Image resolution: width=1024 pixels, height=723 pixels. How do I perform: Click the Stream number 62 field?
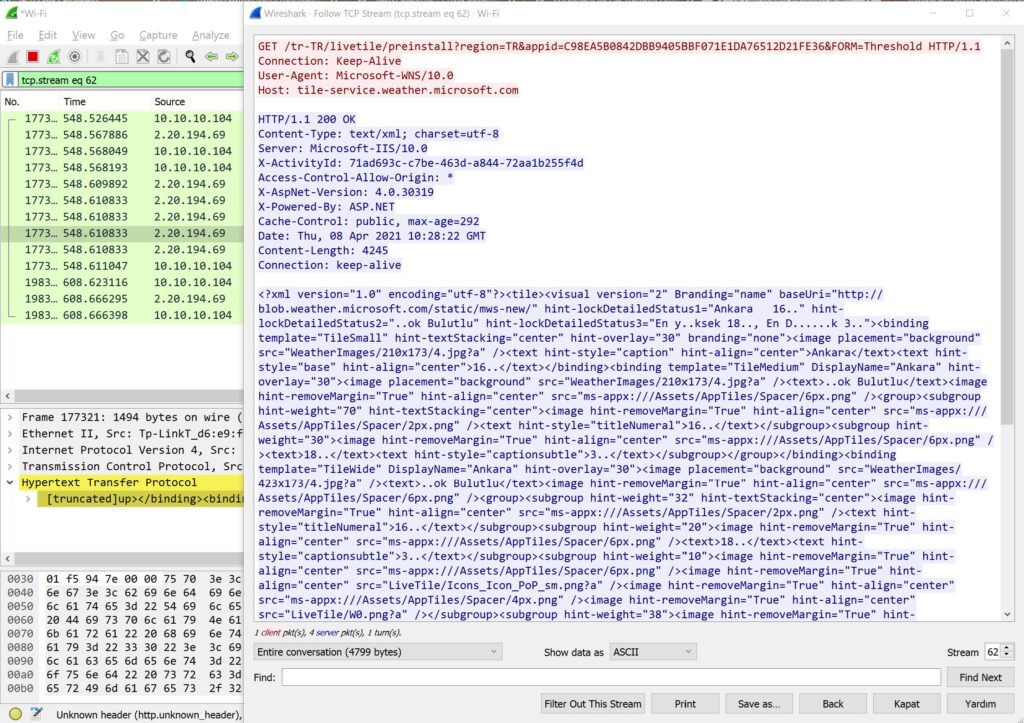click(x=993, y=652)
